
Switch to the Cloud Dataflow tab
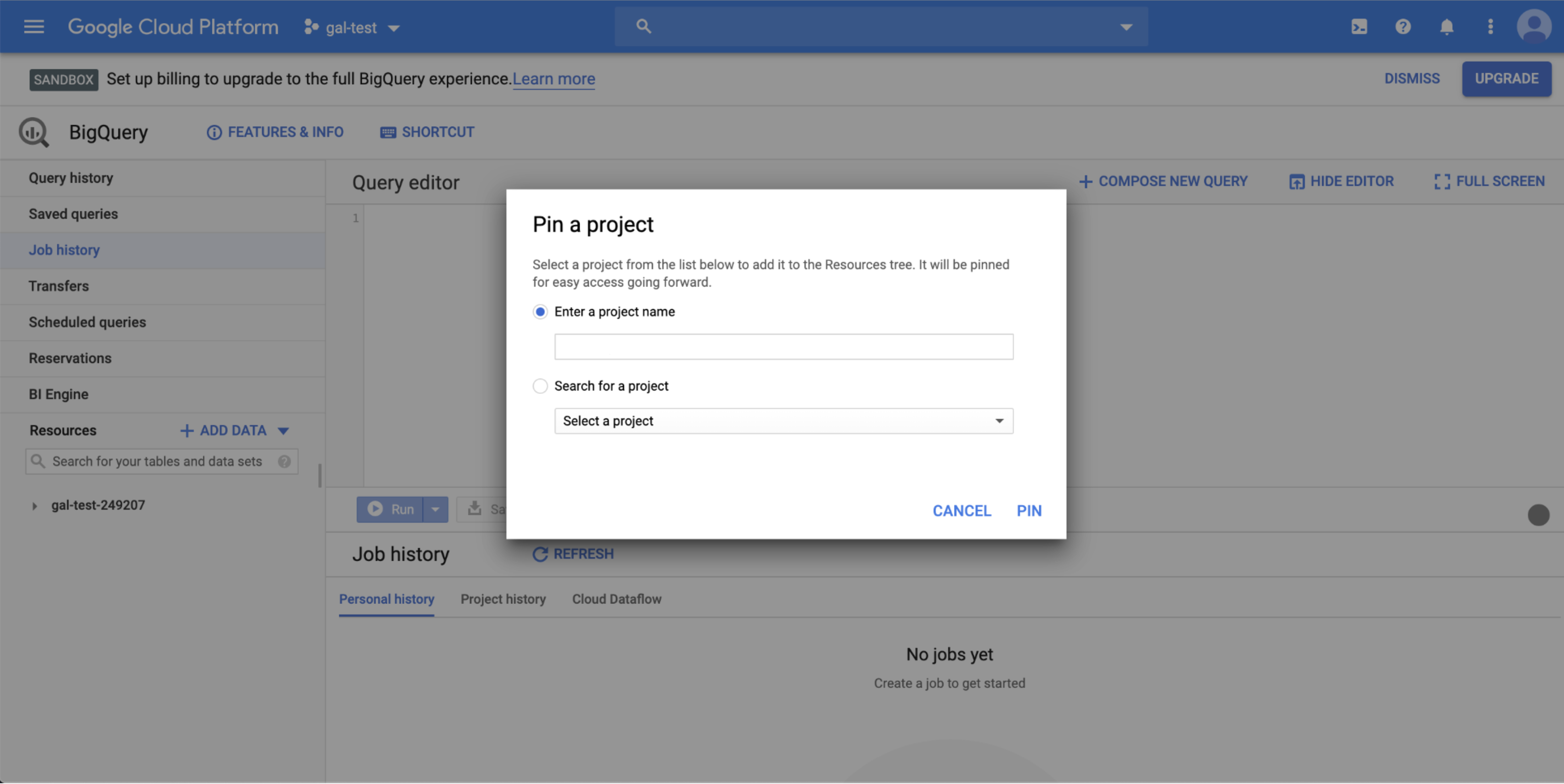click(x=616, y=600)
